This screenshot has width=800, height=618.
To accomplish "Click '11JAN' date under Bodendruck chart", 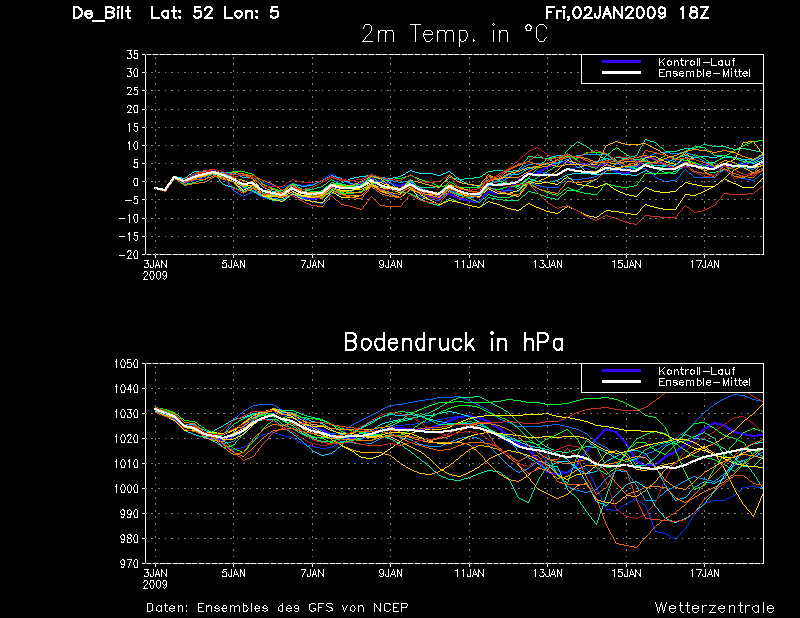I will coord(469,574).
